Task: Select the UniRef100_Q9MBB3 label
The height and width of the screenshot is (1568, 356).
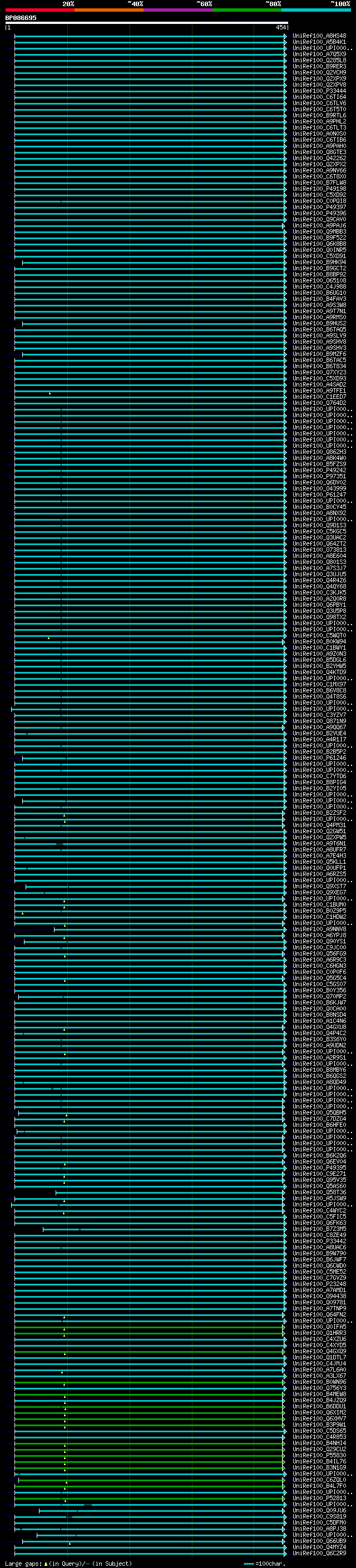Action: pyautogui.click(x=319, y=232)
